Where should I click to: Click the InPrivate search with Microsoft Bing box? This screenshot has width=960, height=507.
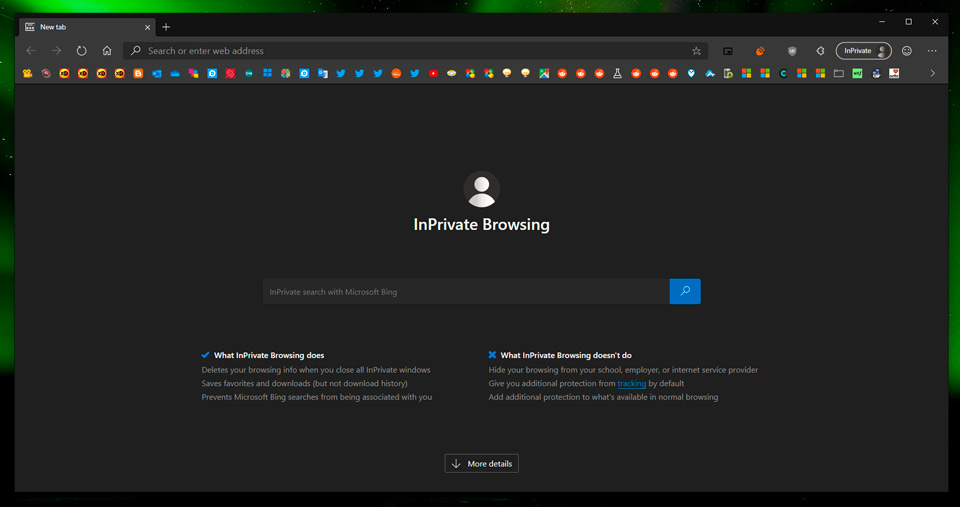click(466, 291)
